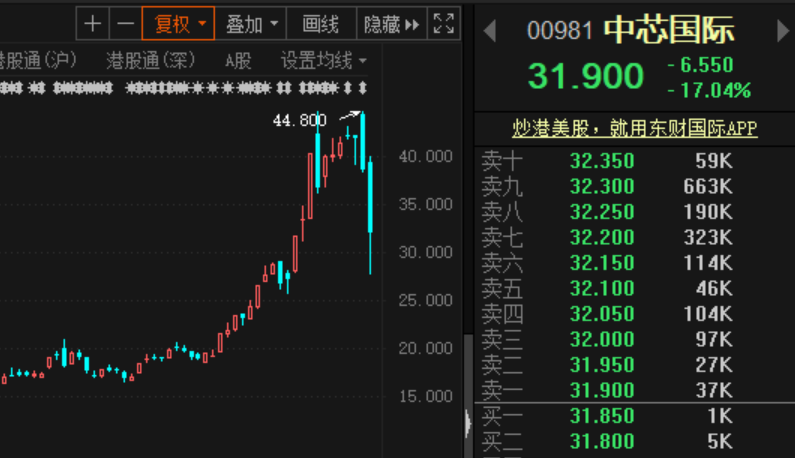Click the 44.800 high price marker

(x=299, y=121)
